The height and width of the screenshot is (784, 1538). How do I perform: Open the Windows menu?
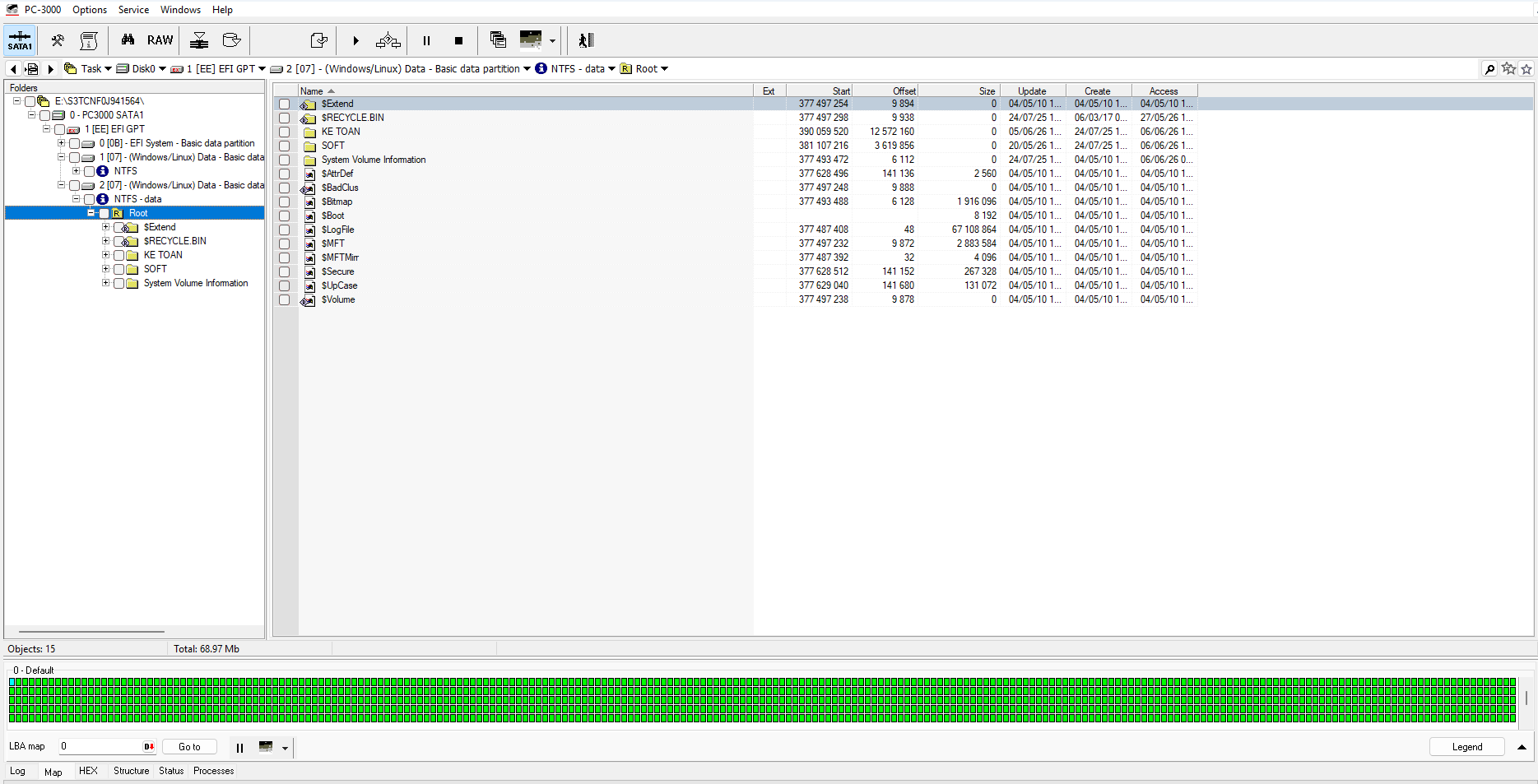(x=180, y=10)
